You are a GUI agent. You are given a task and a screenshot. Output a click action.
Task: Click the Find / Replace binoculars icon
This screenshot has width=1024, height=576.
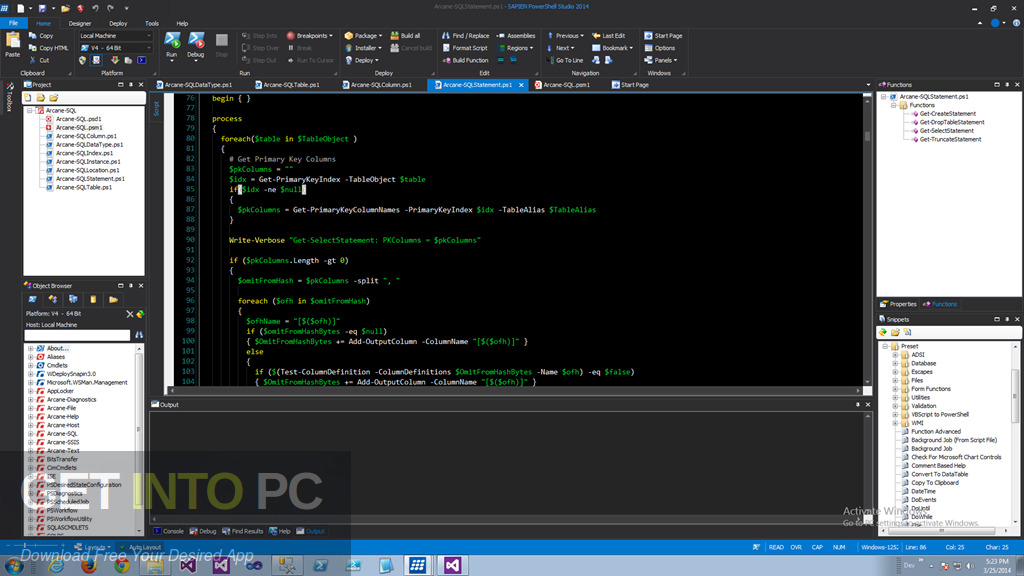[446, 35]
